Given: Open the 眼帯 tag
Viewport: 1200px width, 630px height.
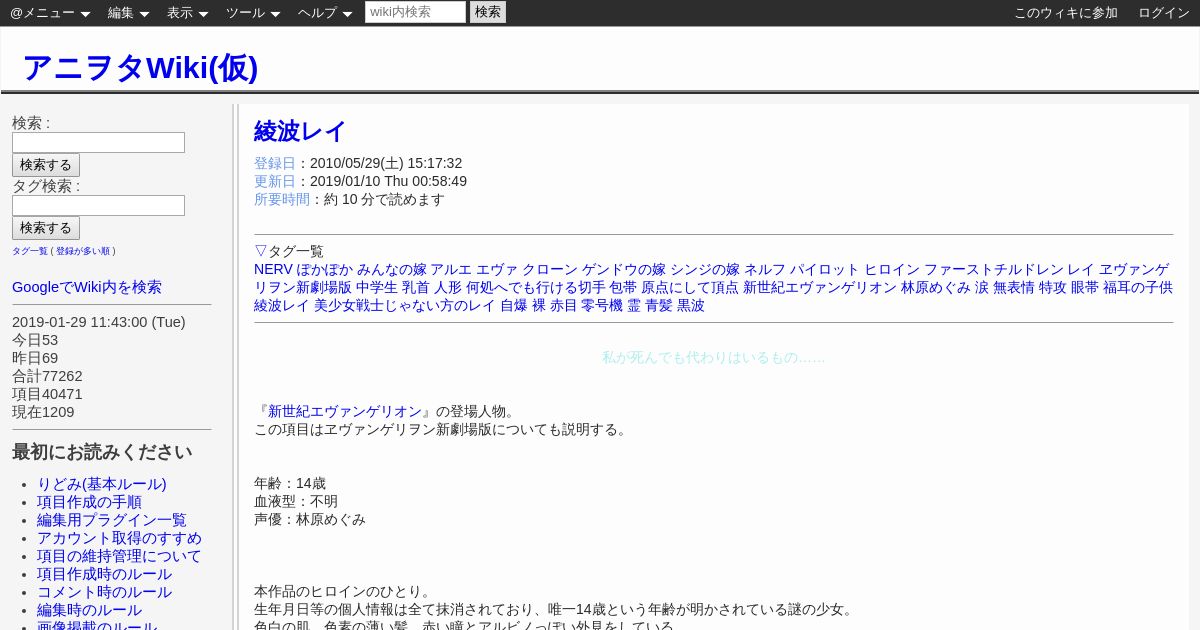Looking at the screenshot, I should coord(1085,287).
